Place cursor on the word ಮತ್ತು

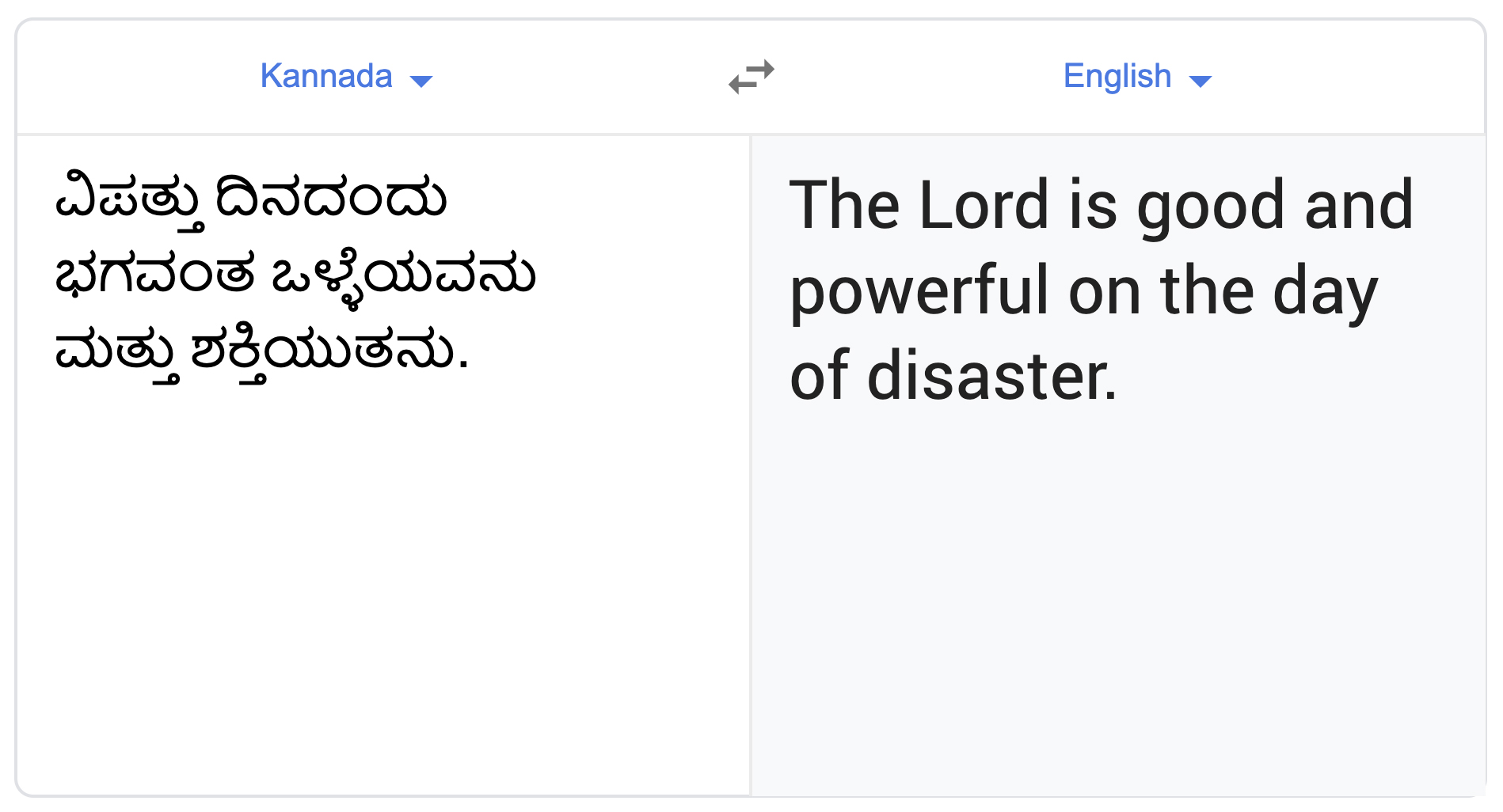[116, 352]
